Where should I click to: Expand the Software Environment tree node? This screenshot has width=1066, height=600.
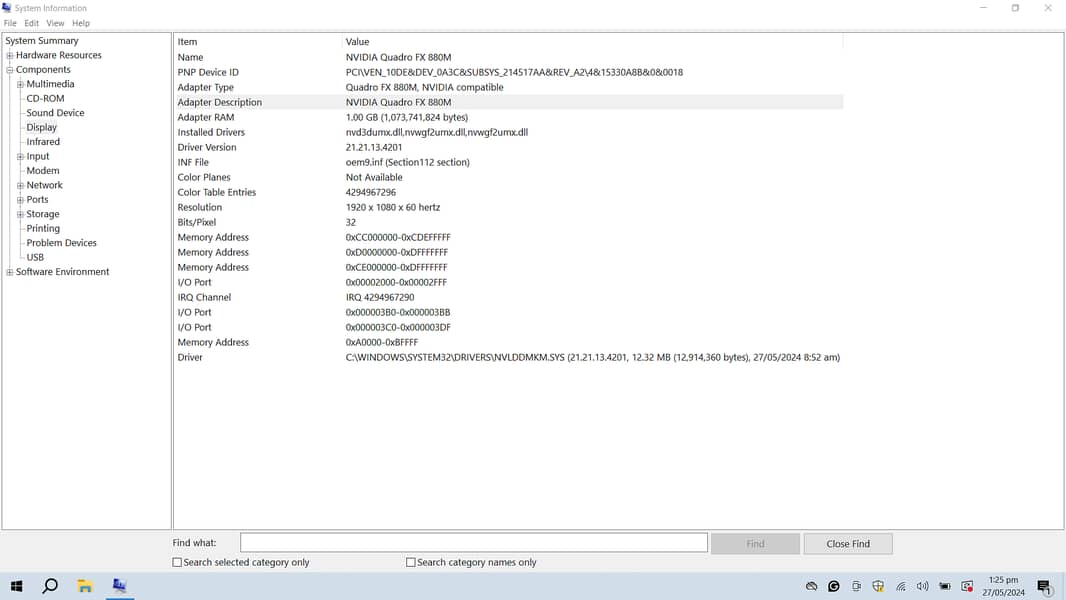pos(10,272)
